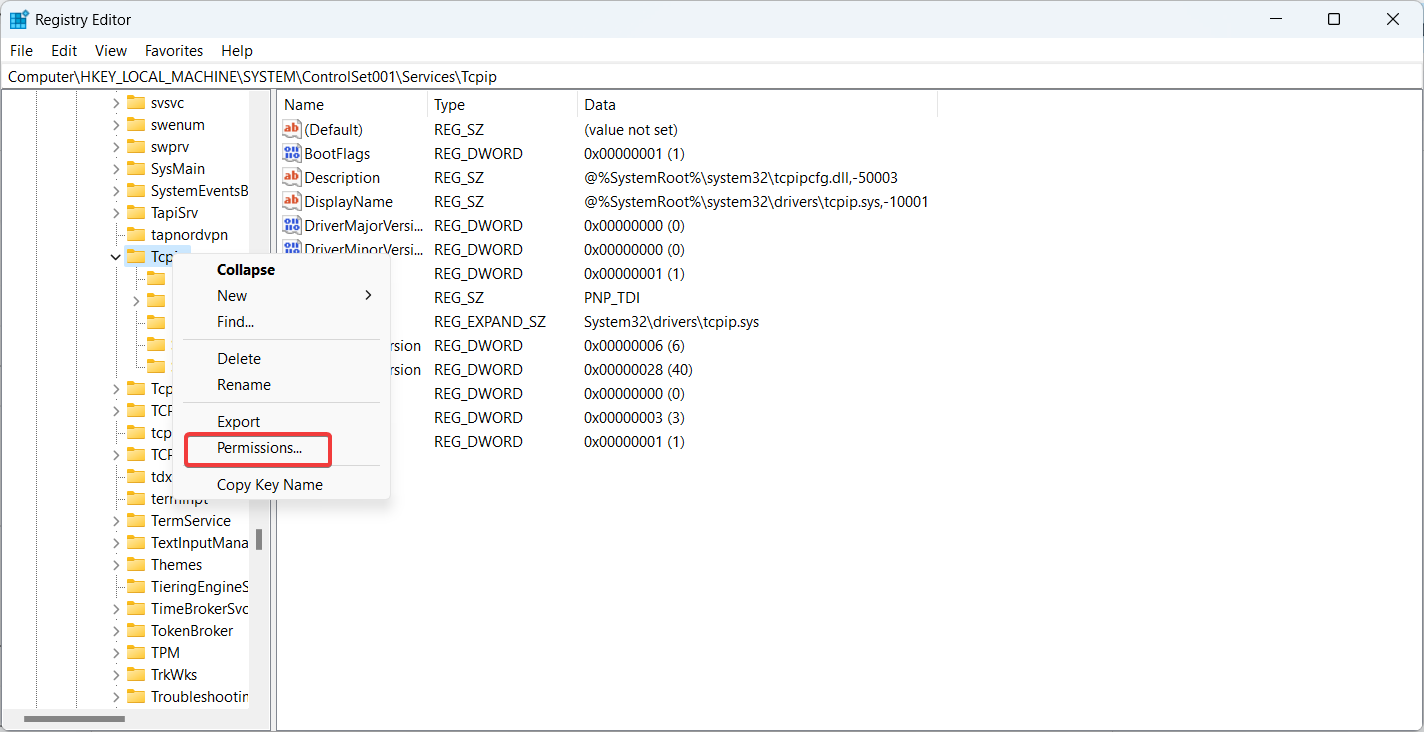Expand the TermService key
Viewport: 1424px width, 732px height.
115,521
